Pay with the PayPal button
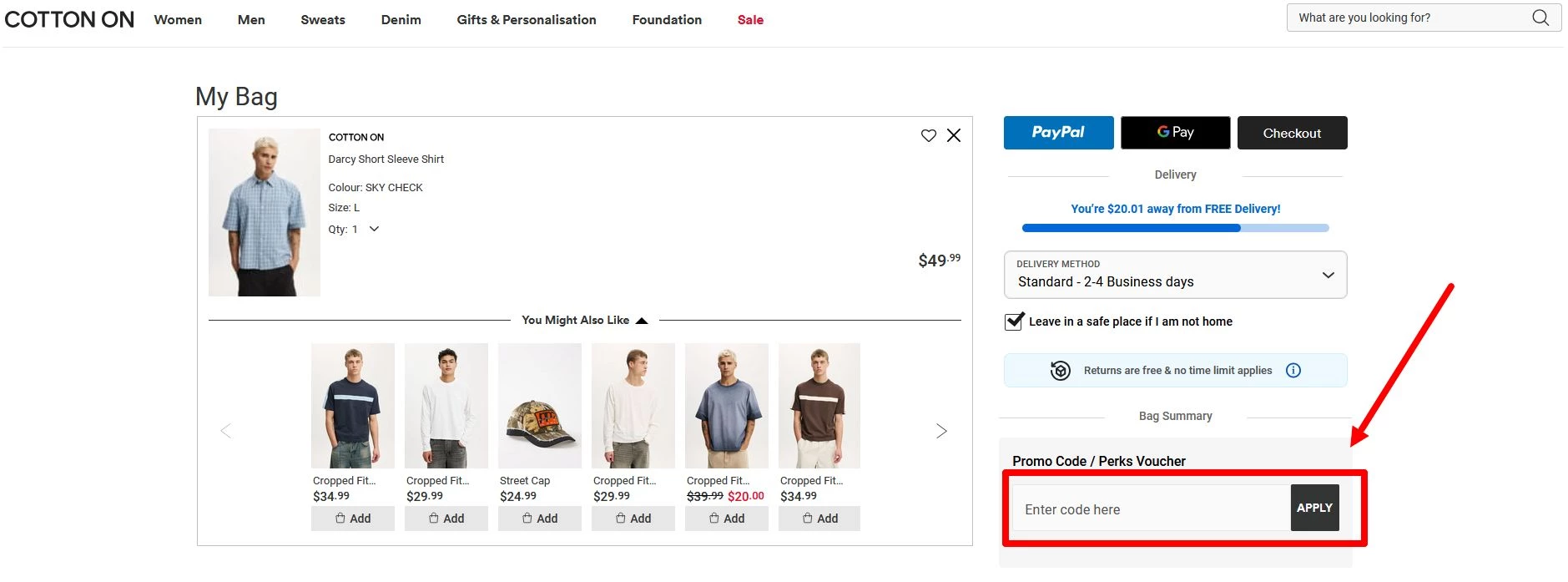 pos(1058,133)
